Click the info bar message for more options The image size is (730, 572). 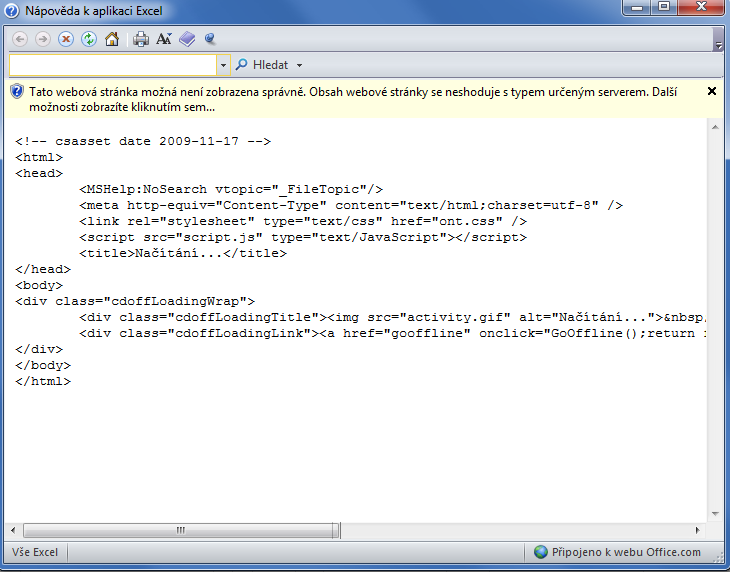click(353, 99)
